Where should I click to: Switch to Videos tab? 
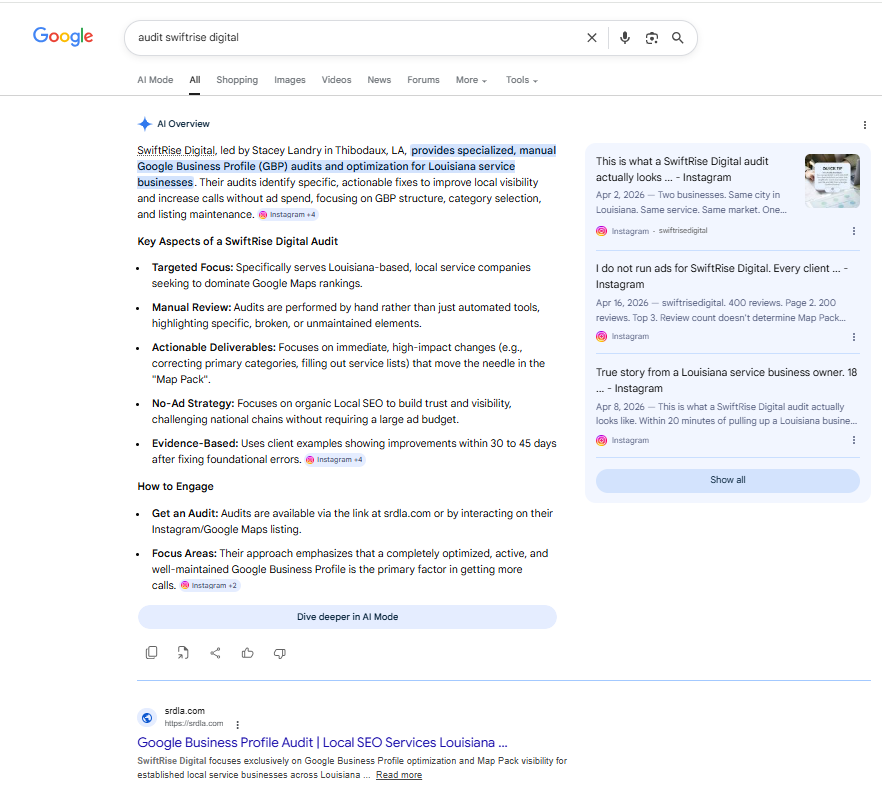coord(336,80)
